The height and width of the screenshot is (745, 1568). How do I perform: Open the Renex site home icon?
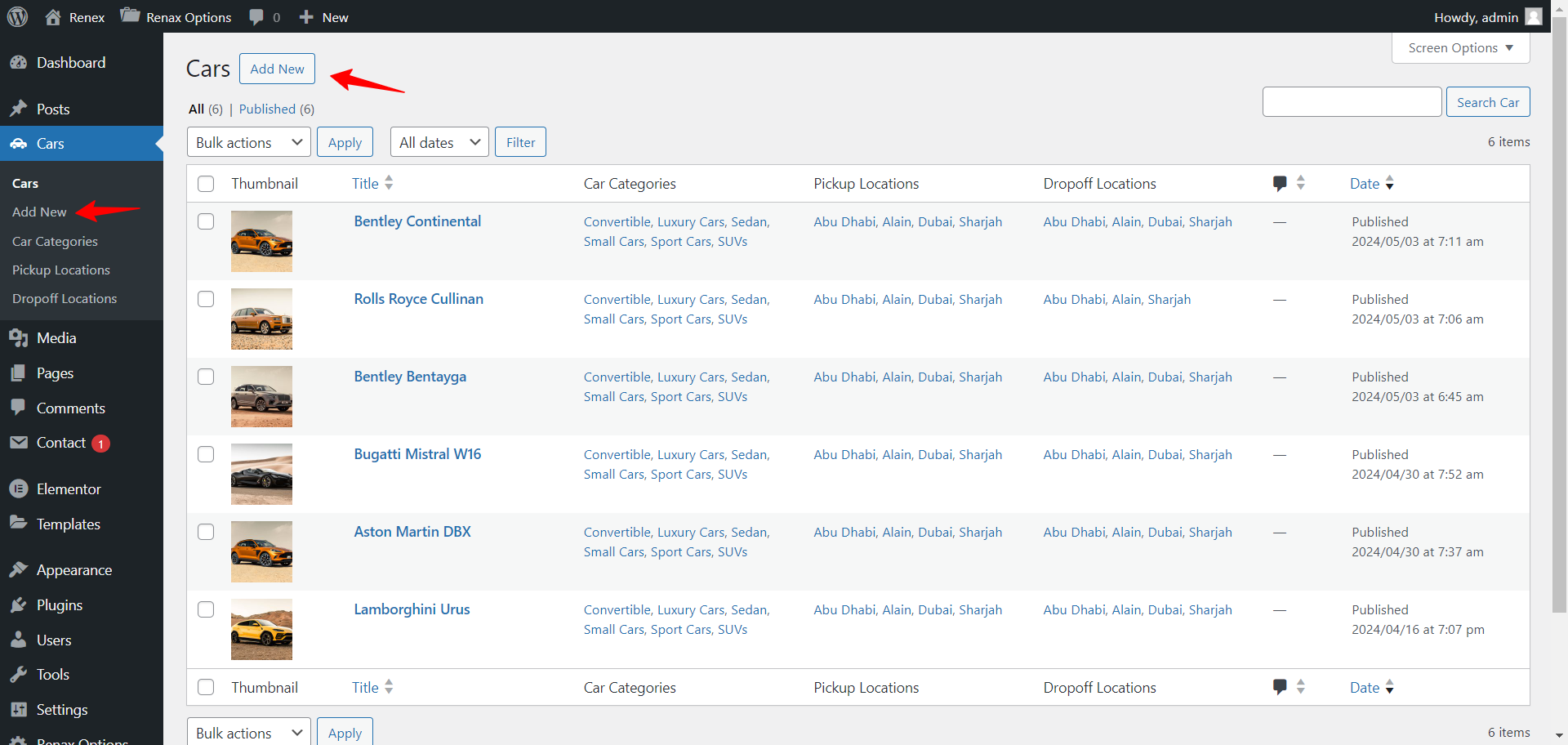point(53,17)
